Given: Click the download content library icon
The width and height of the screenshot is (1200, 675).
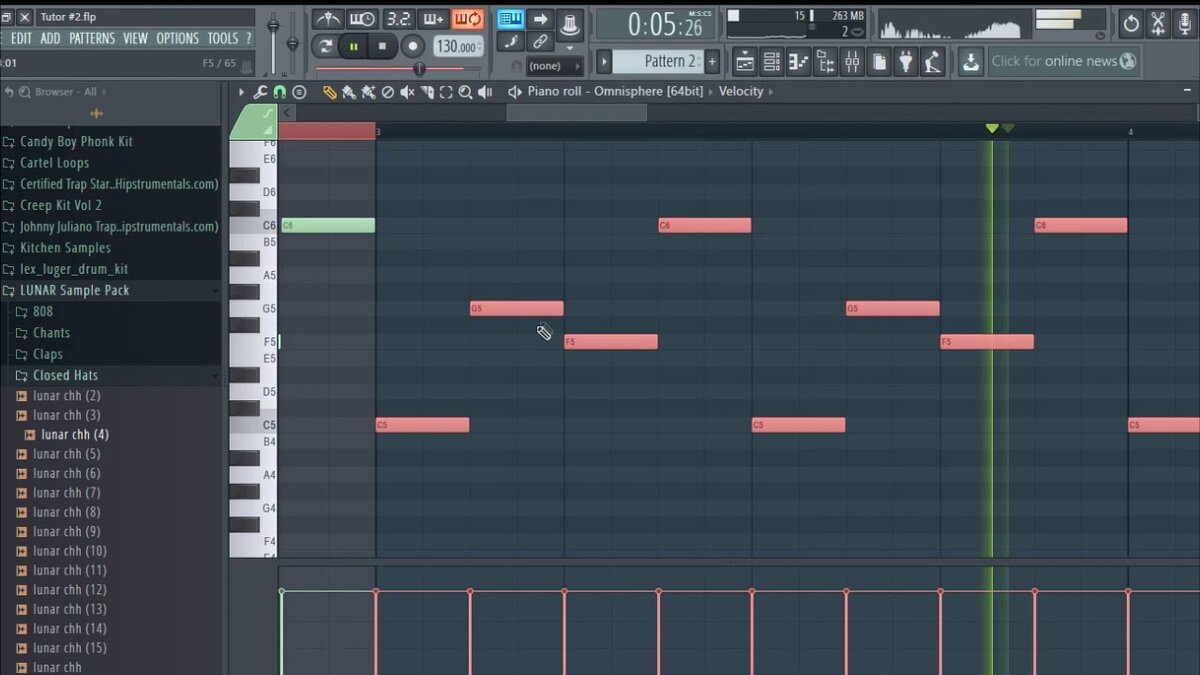Looking at the screenshot, I should point(971,62).
